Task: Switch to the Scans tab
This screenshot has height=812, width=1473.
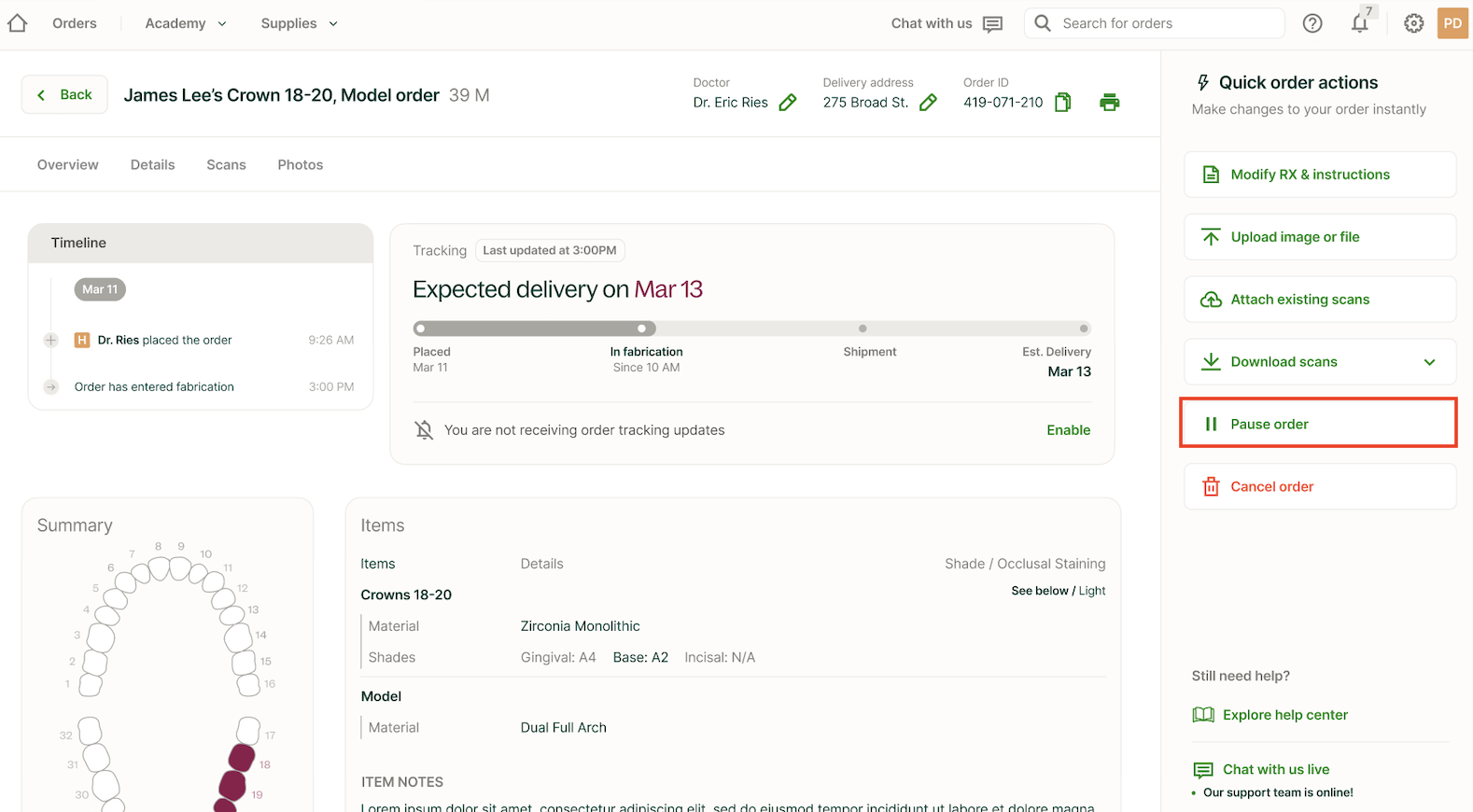Action: click(x=226, y=165)
